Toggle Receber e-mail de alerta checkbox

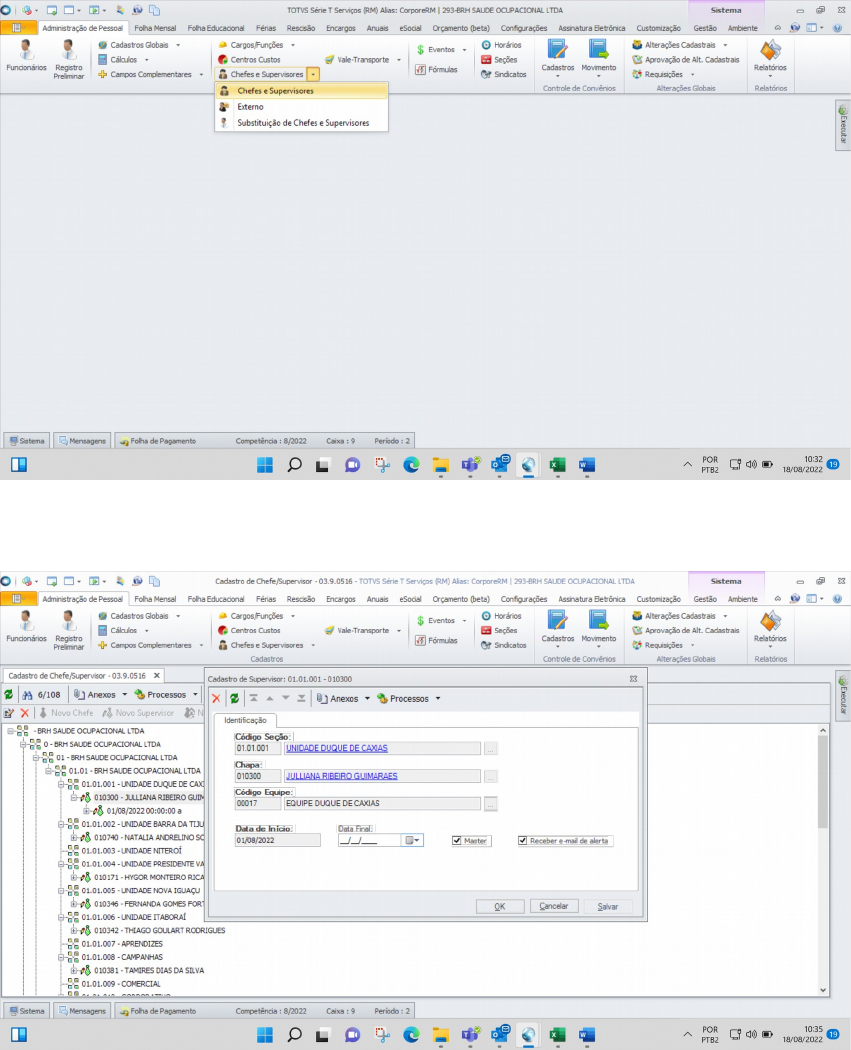point(523,841)
